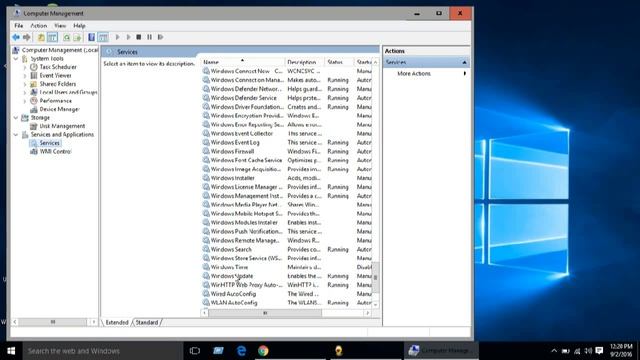Click the Refresh toolbar icon
This screenshot has width=640, height=360.
pos(66,37)
